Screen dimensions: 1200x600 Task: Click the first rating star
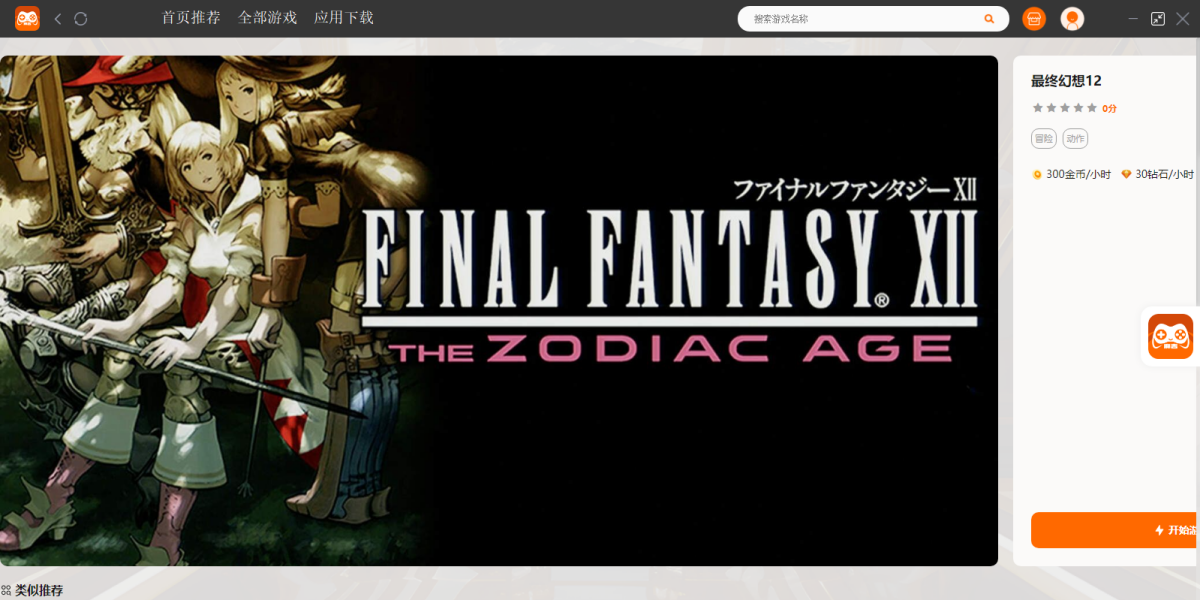[x=1037, y=108]
